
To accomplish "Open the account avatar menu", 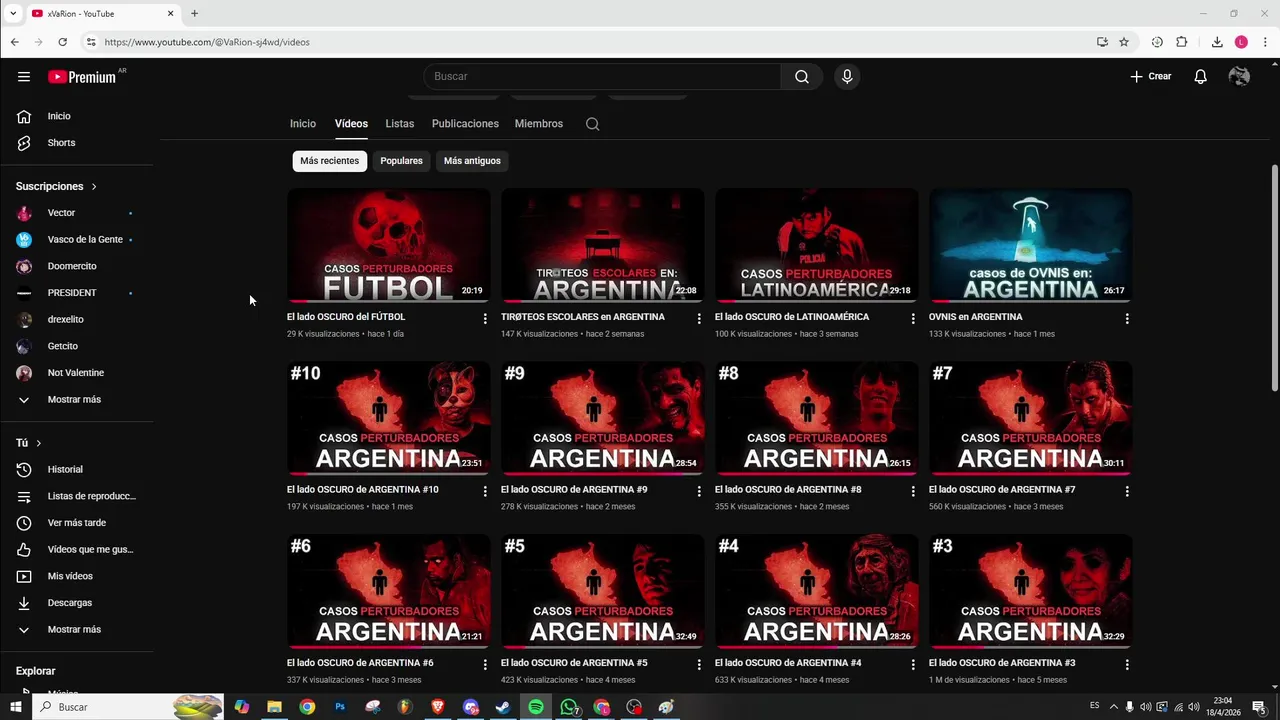I will point(1239,76).
